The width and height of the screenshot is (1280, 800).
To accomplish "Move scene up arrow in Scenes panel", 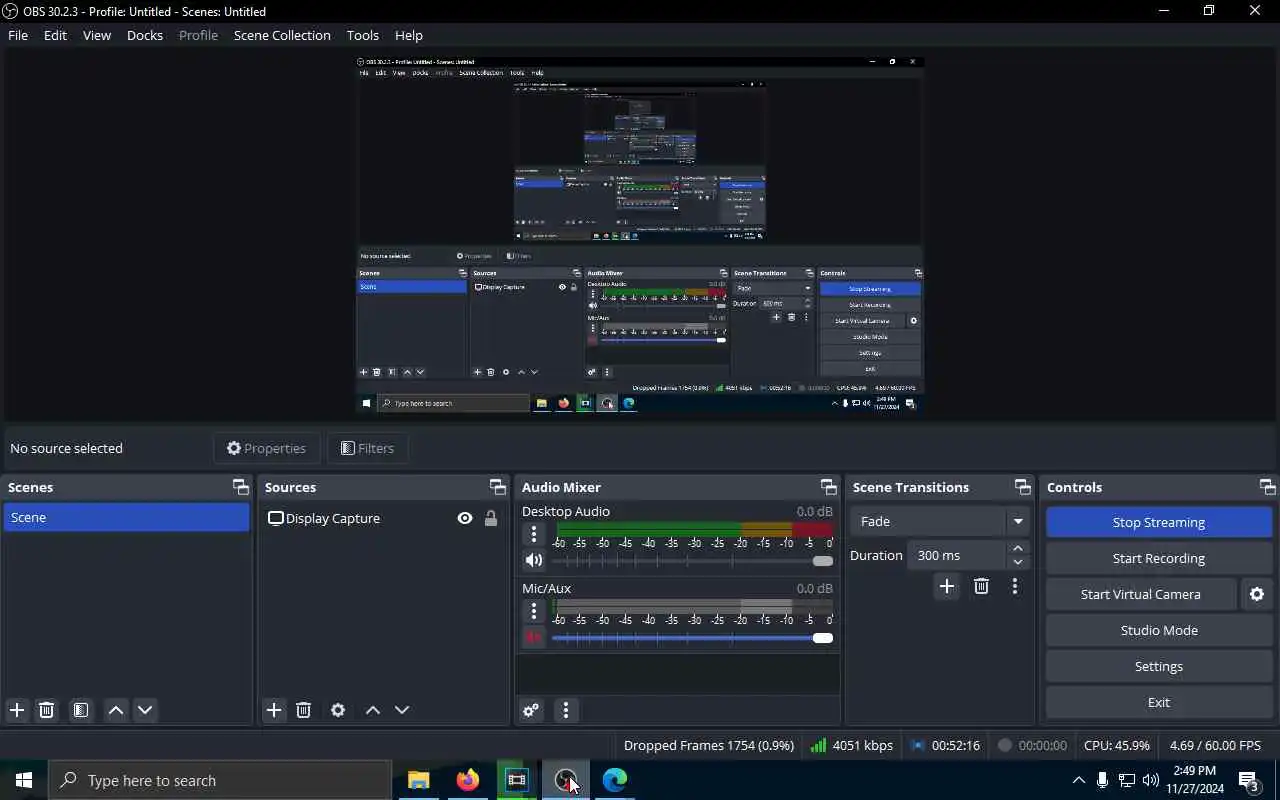I will click(x=116, y=710).
